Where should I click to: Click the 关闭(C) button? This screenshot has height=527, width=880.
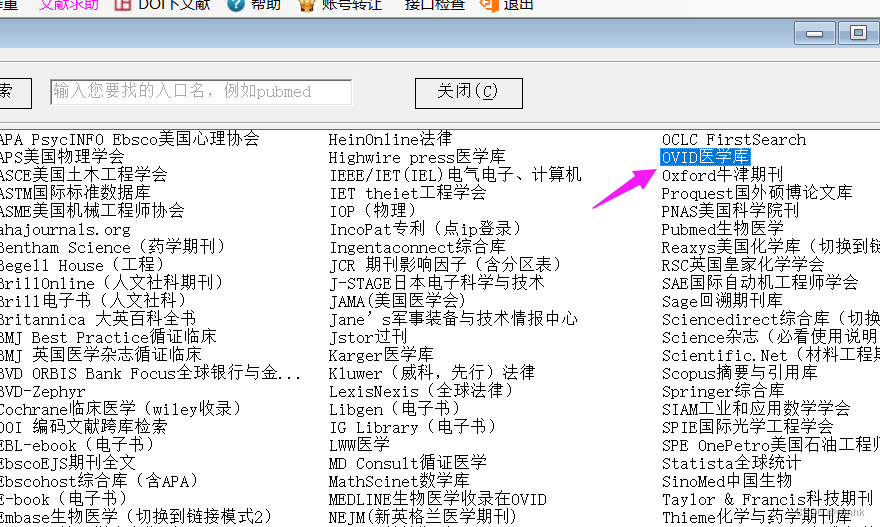tap(469, 93)
